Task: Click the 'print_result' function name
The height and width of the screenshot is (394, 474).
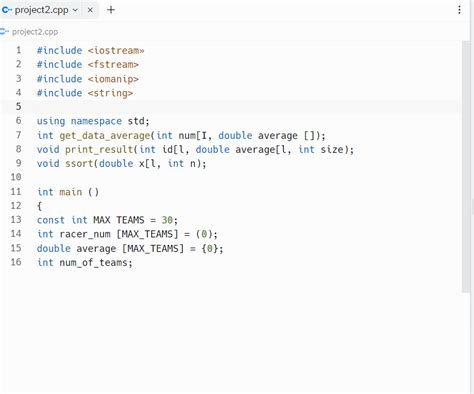Action: (x=99, y=149)
